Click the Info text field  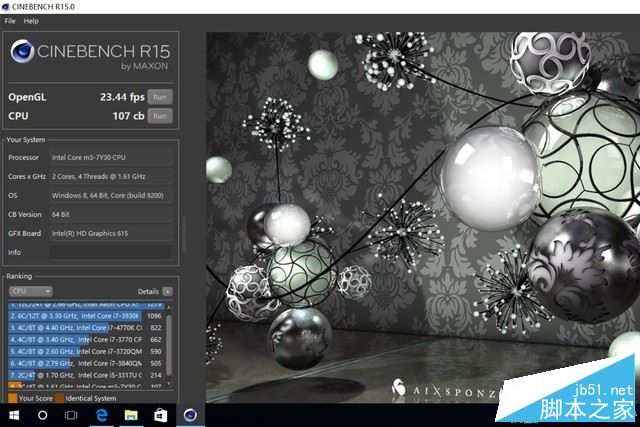[110, 252]
